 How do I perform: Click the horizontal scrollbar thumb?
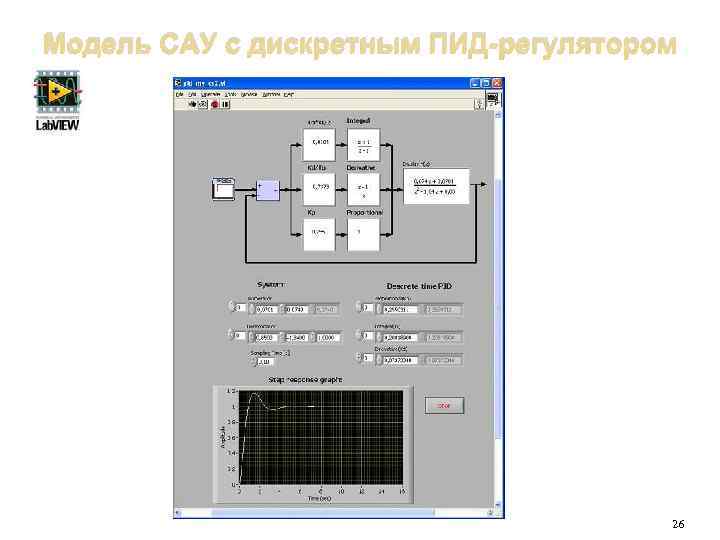(x=322, y=512)
